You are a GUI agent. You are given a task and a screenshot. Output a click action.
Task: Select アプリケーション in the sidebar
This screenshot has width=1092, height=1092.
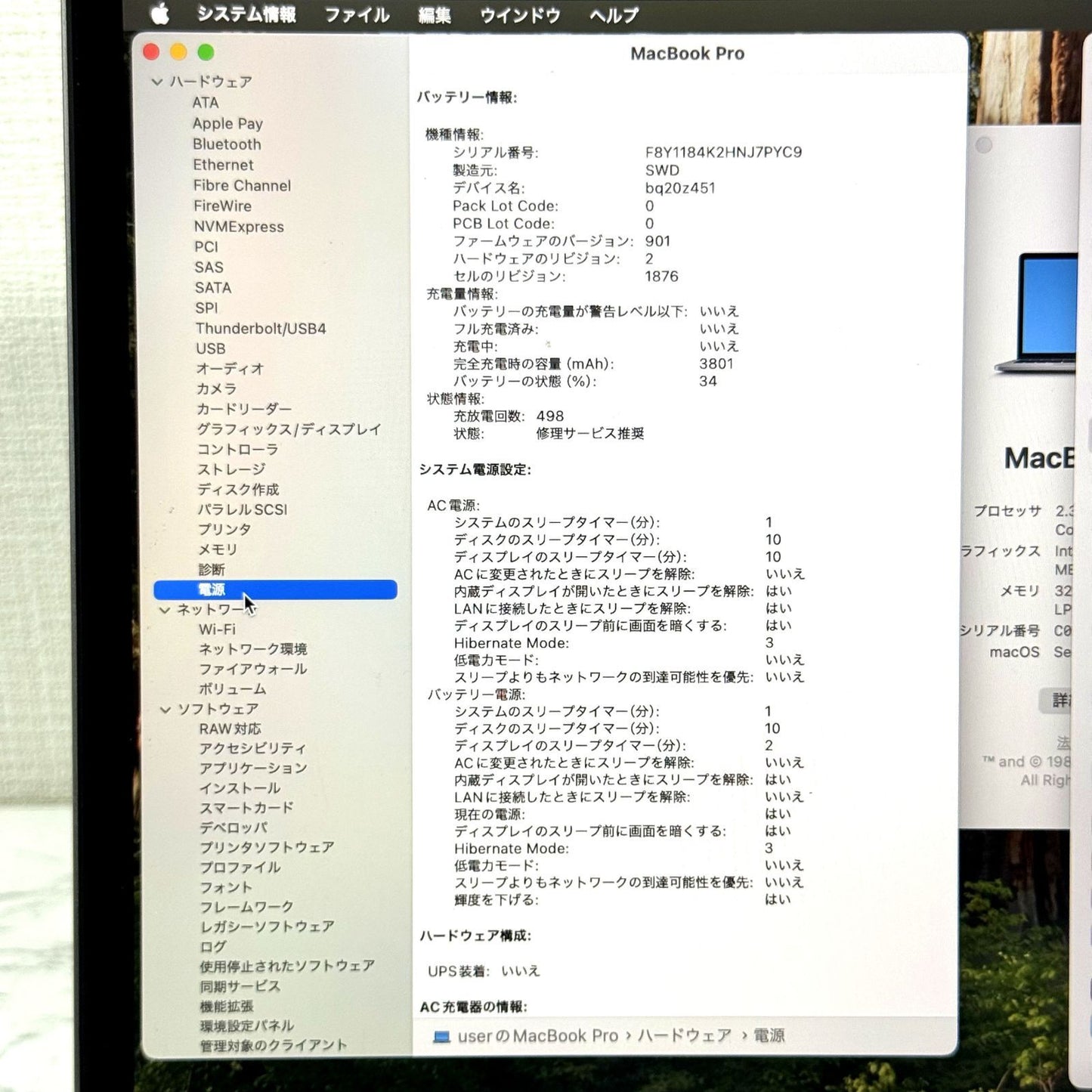253,769
